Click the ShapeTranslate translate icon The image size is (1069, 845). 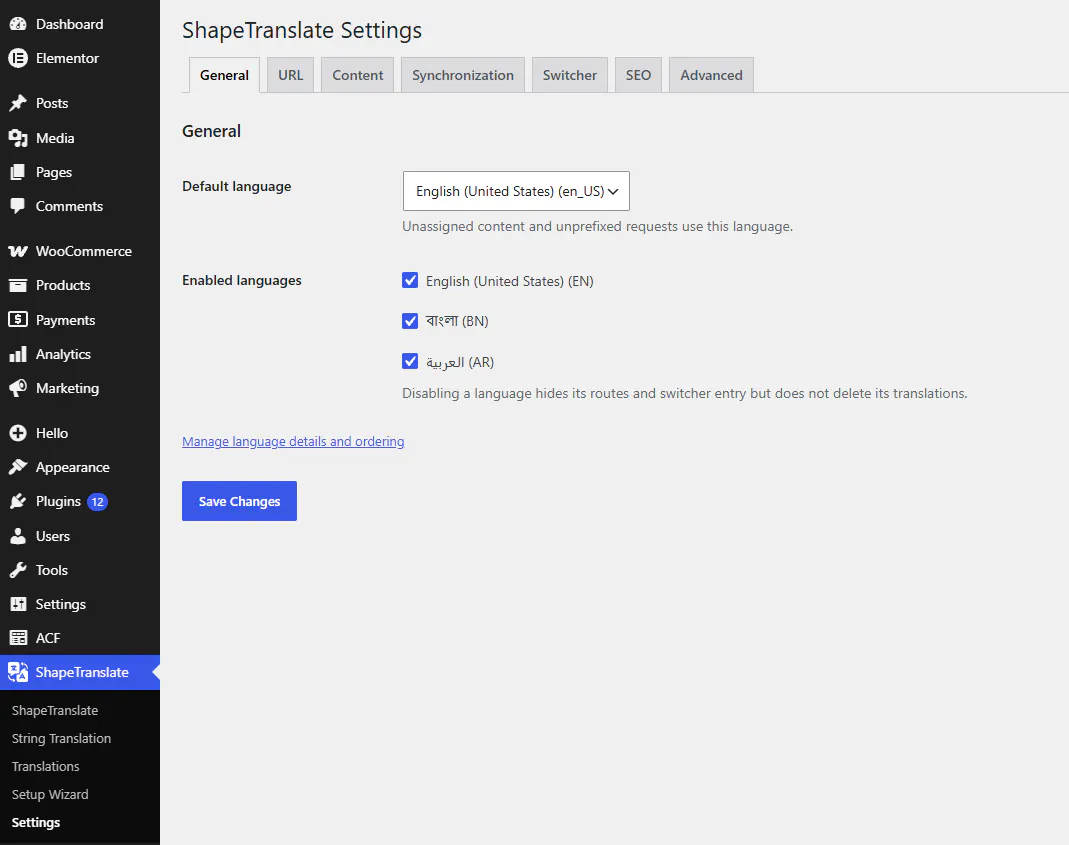(x=18, y=672)
